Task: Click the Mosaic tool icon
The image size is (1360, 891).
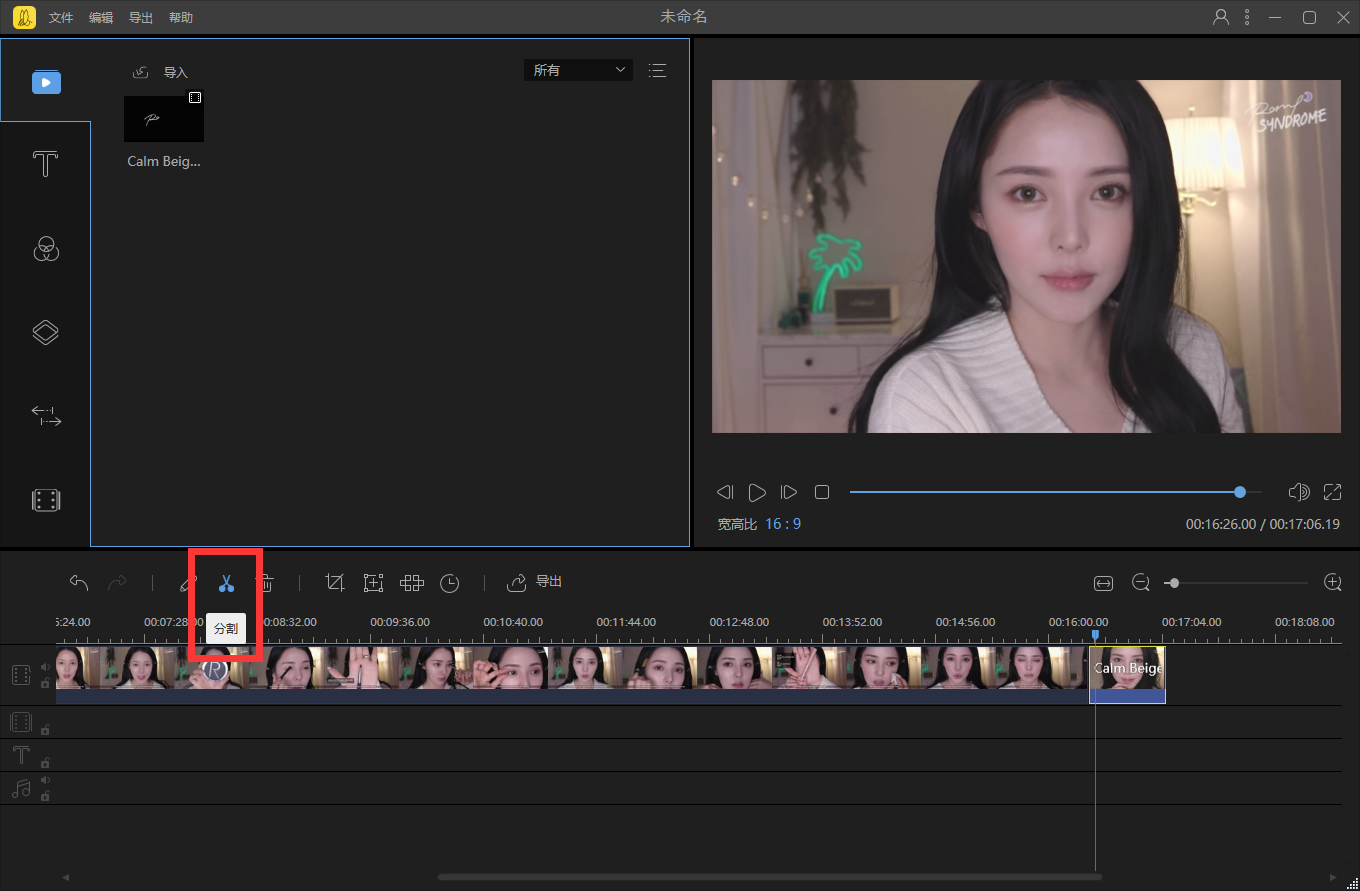Action: tap(412, 583)
